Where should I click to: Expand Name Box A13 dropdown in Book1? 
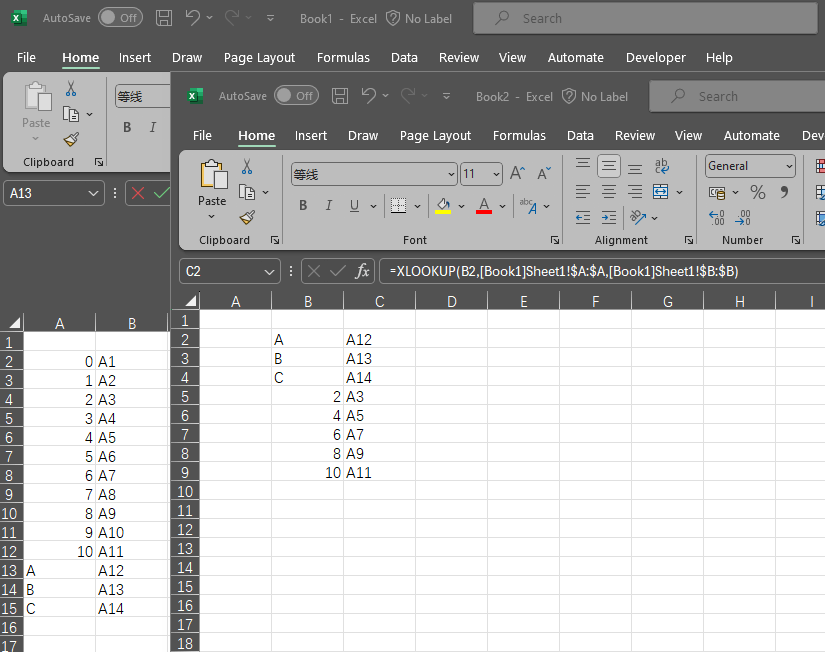[x=93, y=194]
